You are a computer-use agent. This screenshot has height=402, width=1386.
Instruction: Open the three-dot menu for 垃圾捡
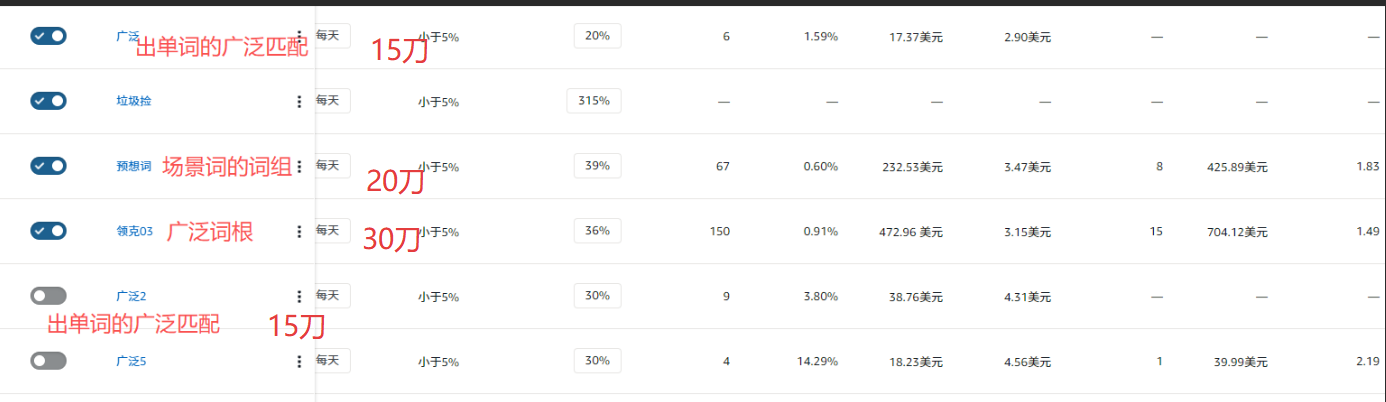[x=299, y=101]
